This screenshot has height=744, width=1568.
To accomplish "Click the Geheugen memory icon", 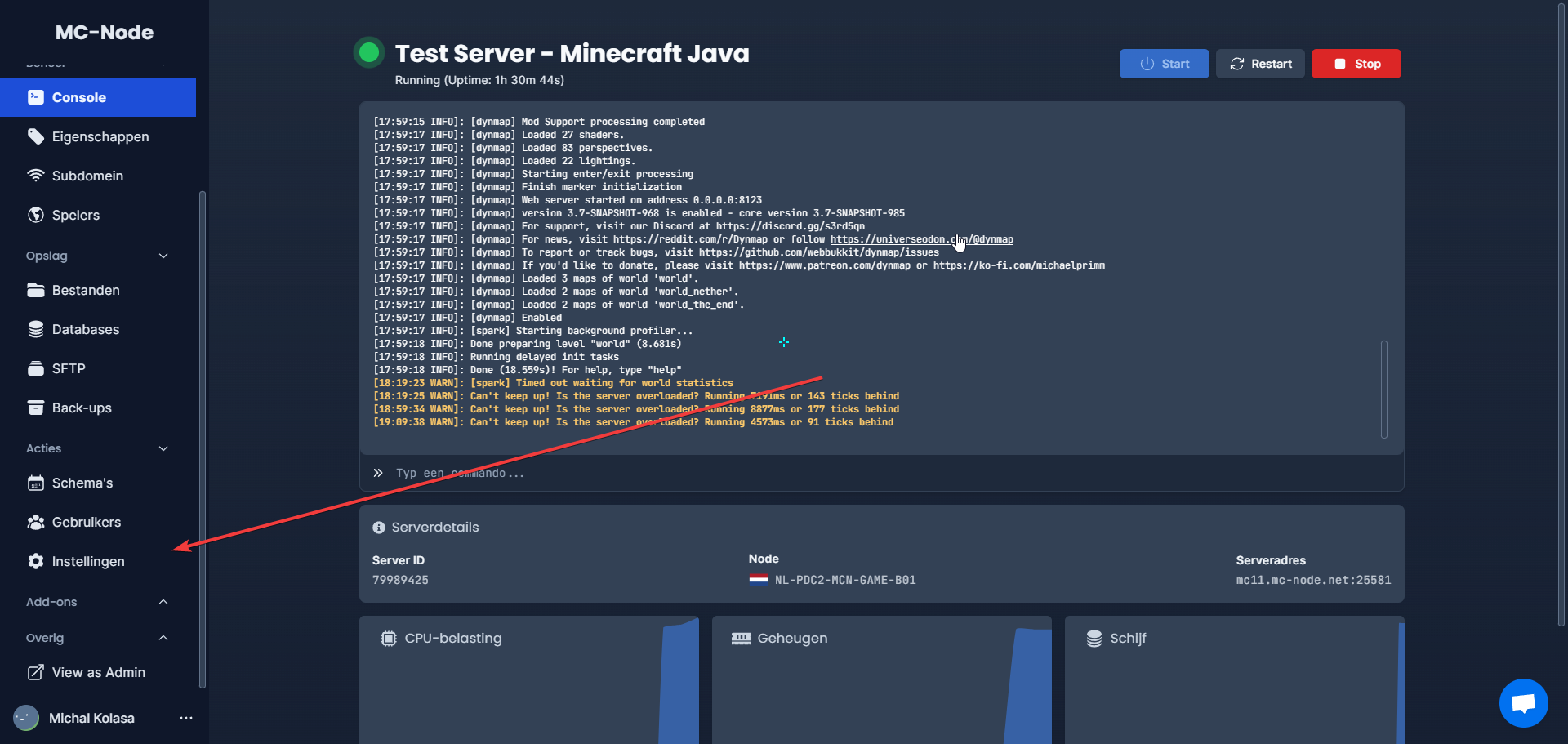I will pyautogui.click(x=742, y=639).
